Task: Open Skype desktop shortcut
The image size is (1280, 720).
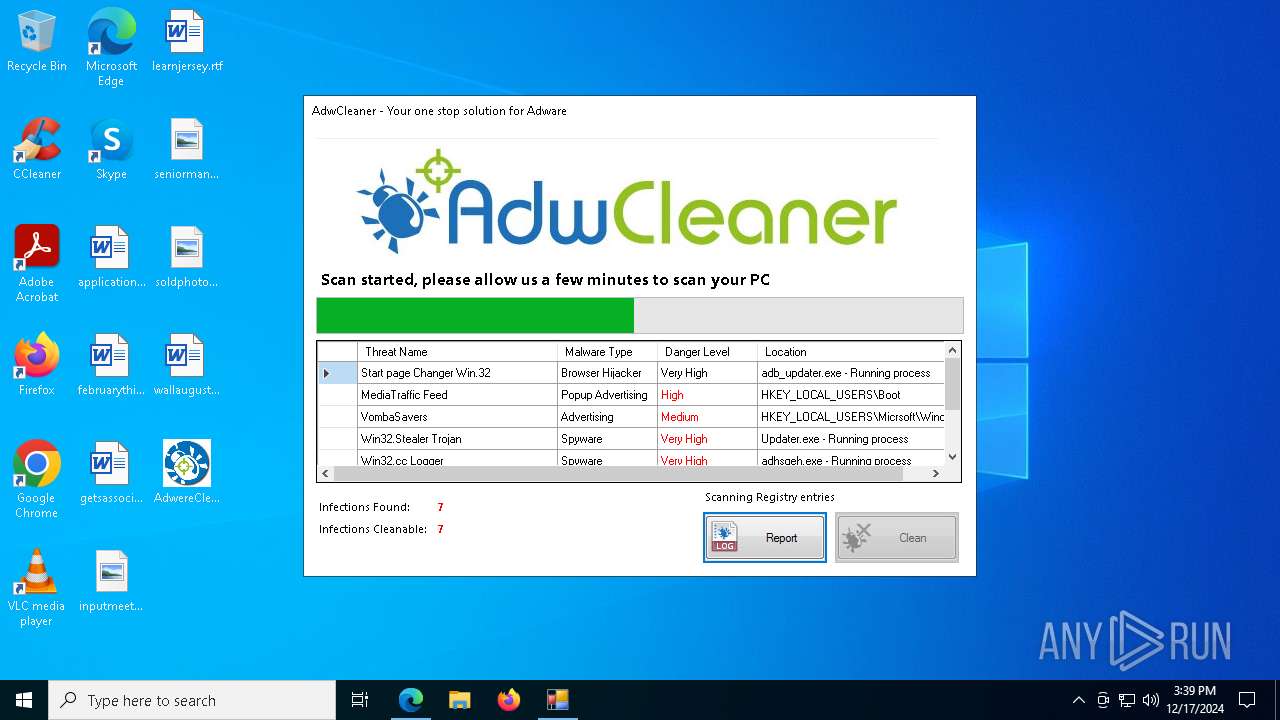Action: pos(111,149)
